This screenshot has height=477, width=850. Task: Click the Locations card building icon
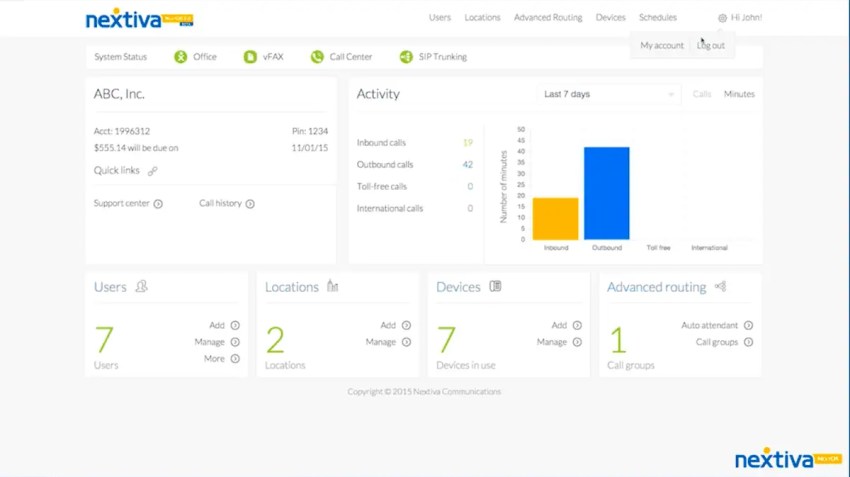[332, 286]
